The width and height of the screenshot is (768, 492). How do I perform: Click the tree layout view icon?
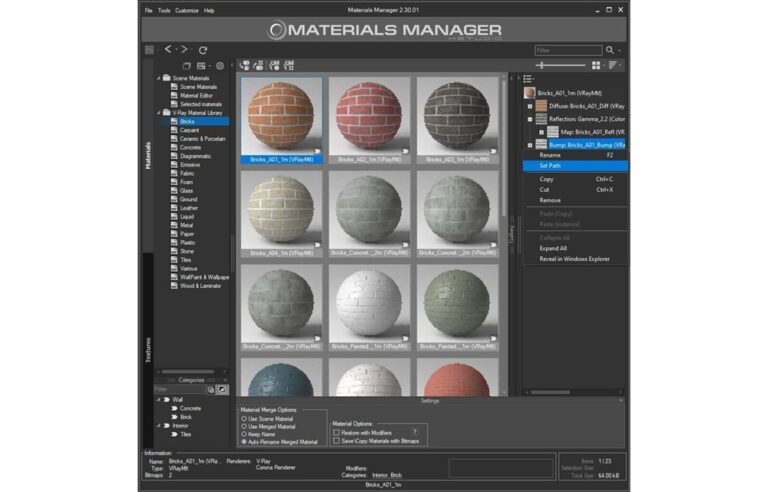pyautogui.click(x=201, y=66)
